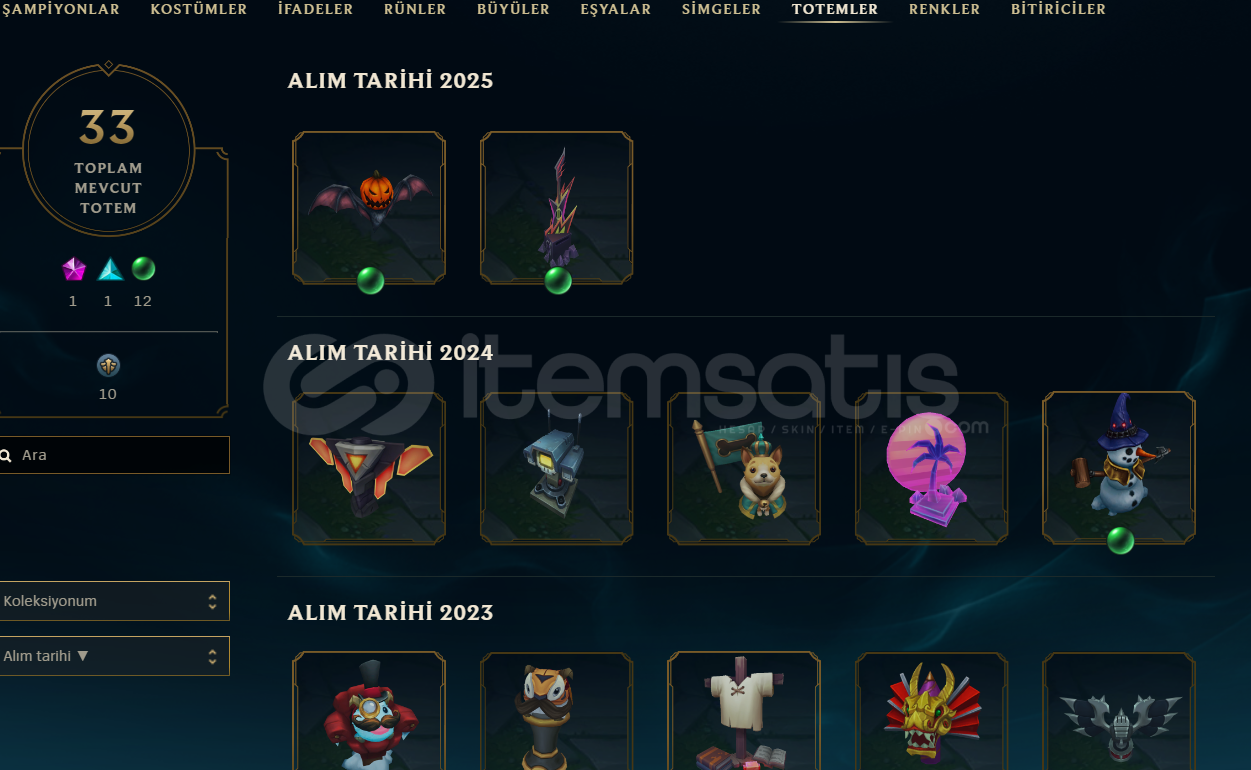The height and width of the screenshot is (770, 1251).
Task: Open the BİTİRİCİLER tab
Action: (1058, 9)
